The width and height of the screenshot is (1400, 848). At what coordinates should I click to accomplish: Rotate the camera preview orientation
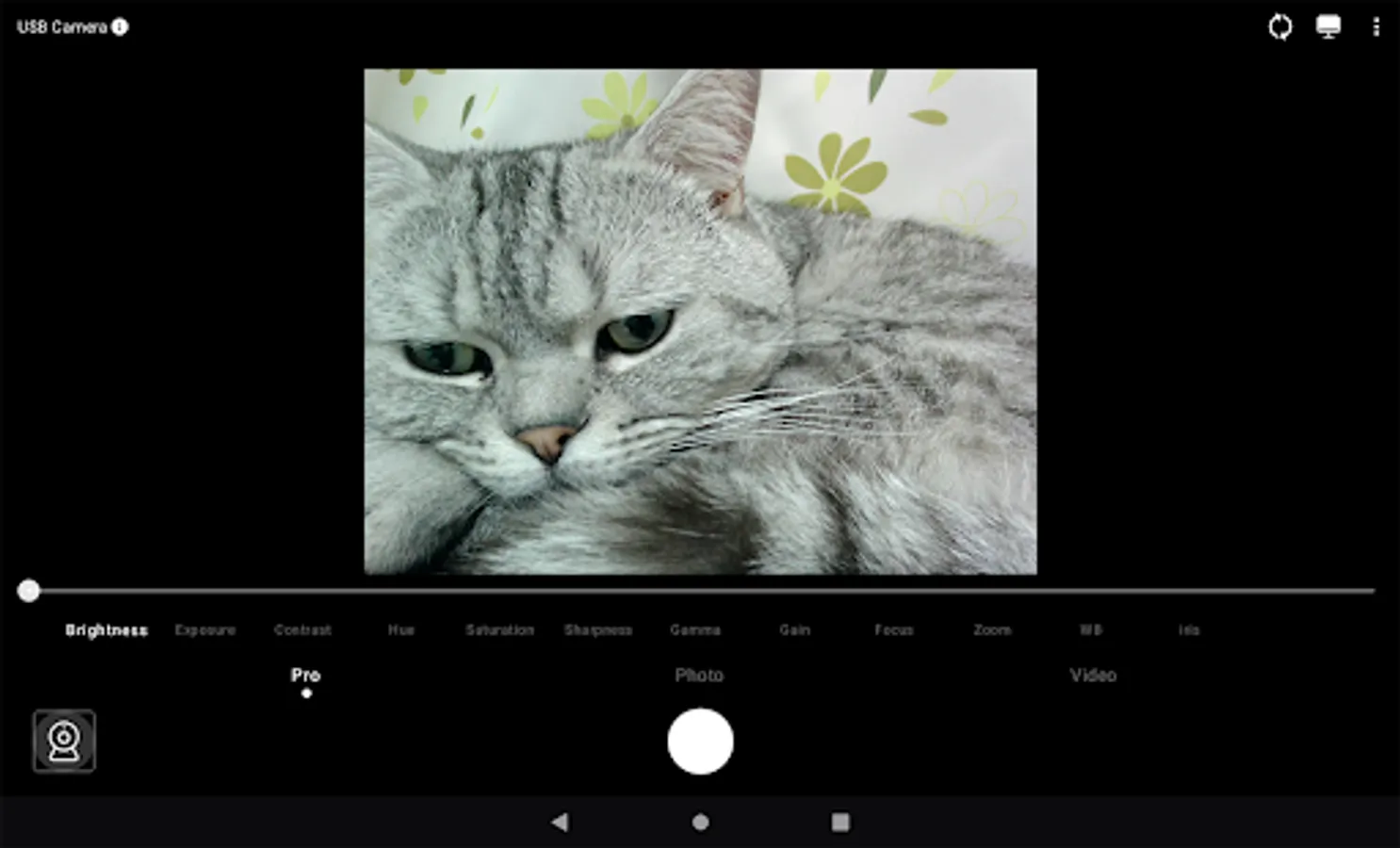click(1280, 26)
